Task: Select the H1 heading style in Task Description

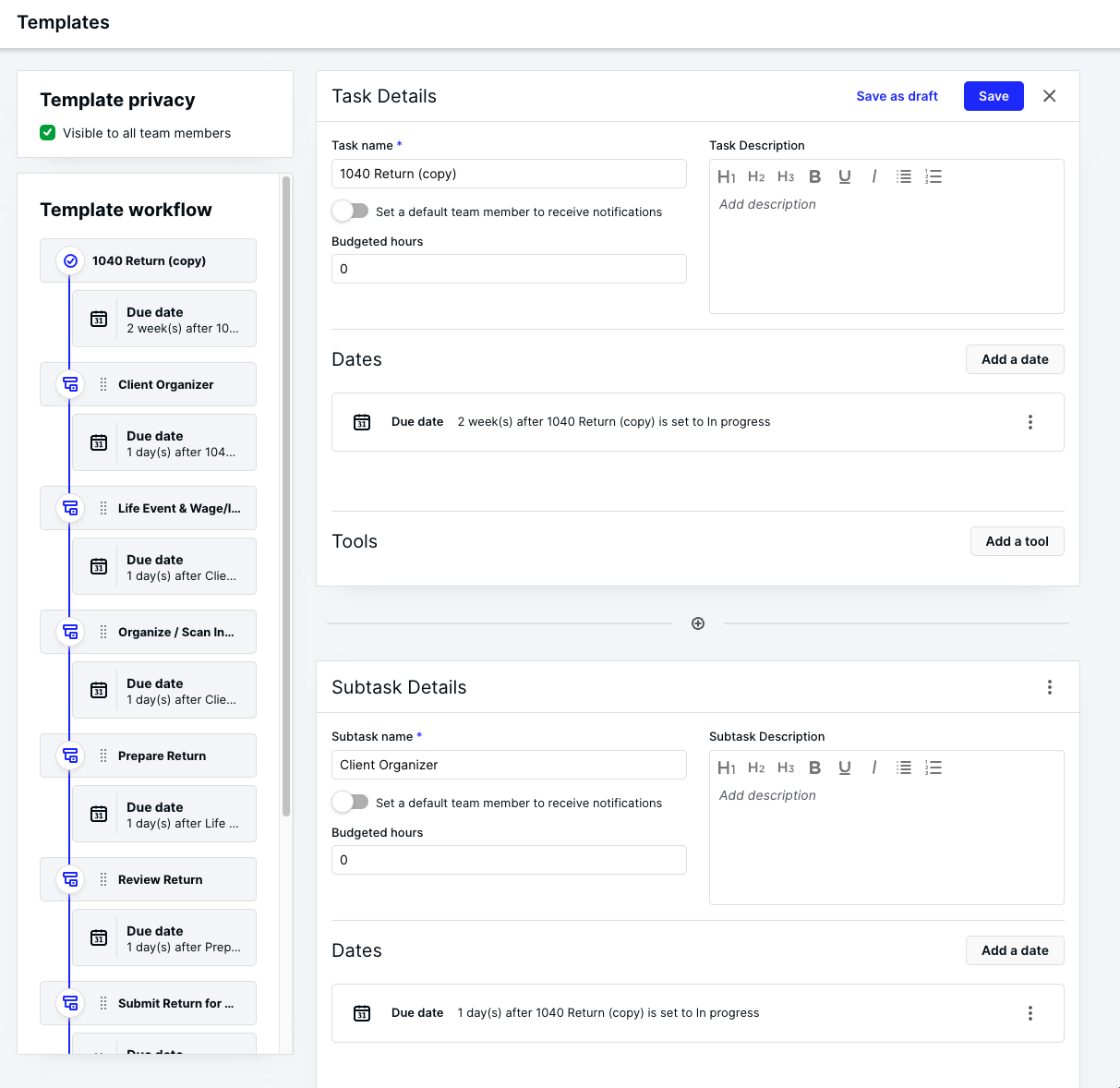Action: pos(728,175)
